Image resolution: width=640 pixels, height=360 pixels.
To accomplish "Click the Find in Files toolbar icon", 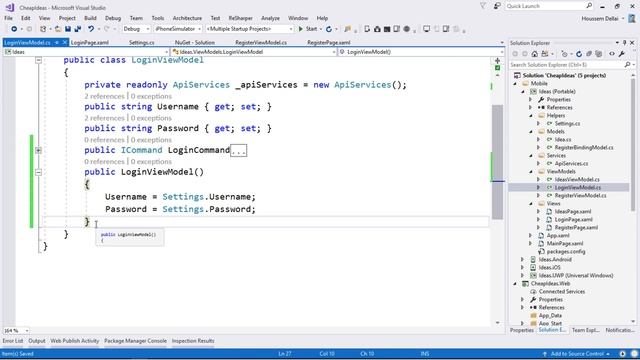I will [347, 29].
